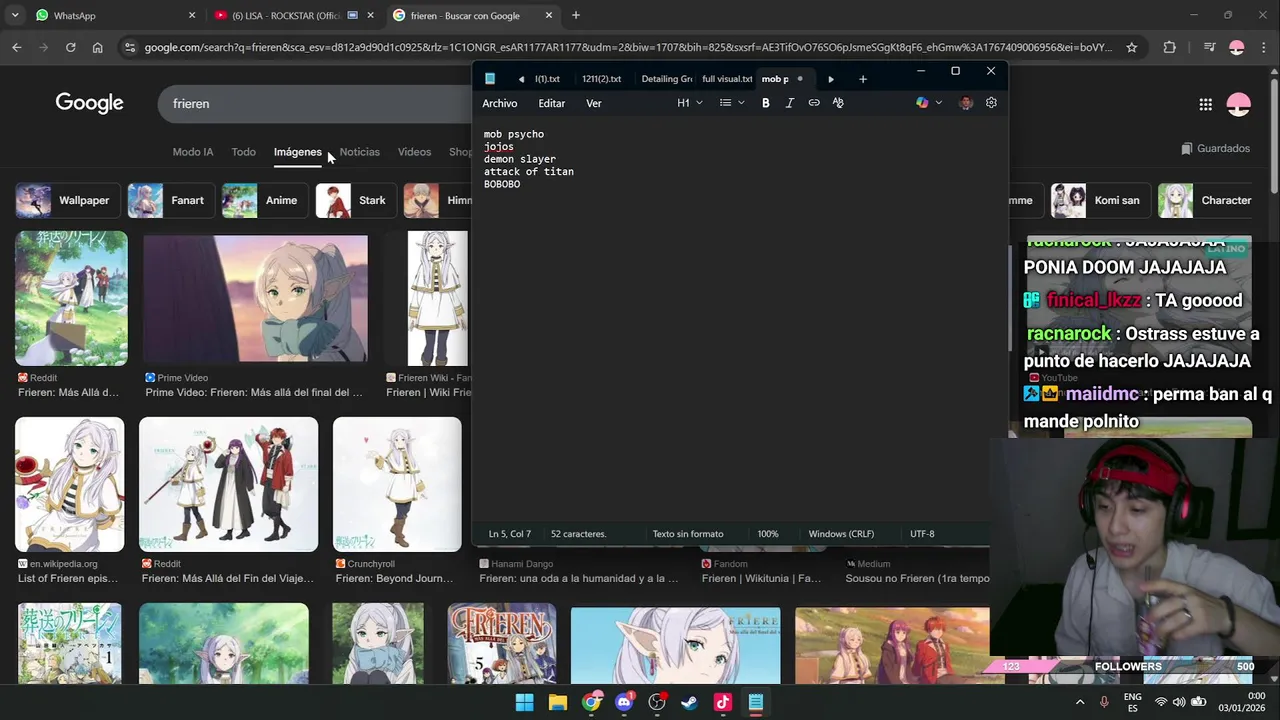1280x720 pixels.
Task: Close the WhatsApp browser tab
Action: pos(192,16)
